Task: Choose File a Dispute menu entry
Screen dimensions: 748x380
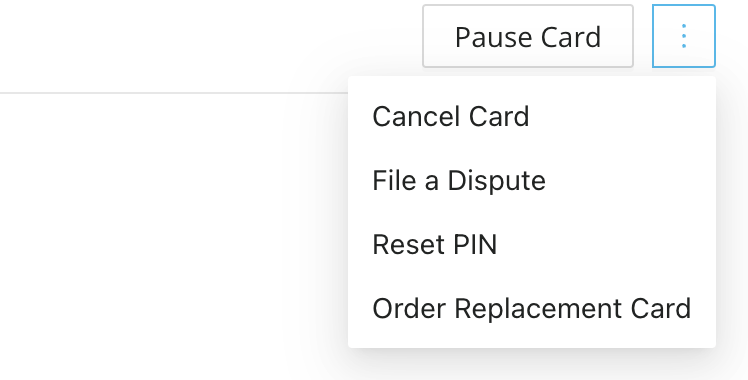Action: click(532, 180)
